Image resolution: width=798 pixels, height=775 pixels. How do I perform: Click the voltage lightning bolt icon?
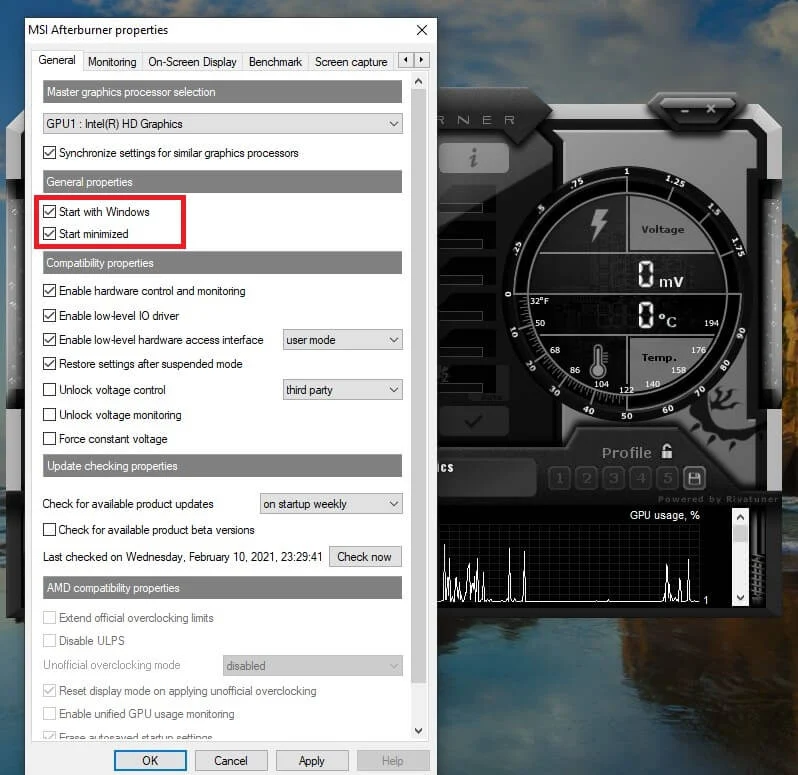(598, 225)
